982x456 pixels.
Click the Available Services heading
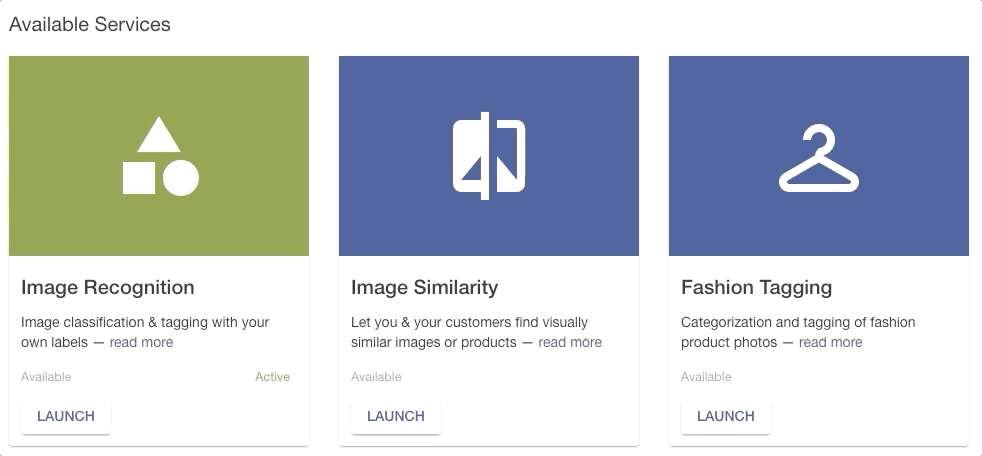(90, 24)
